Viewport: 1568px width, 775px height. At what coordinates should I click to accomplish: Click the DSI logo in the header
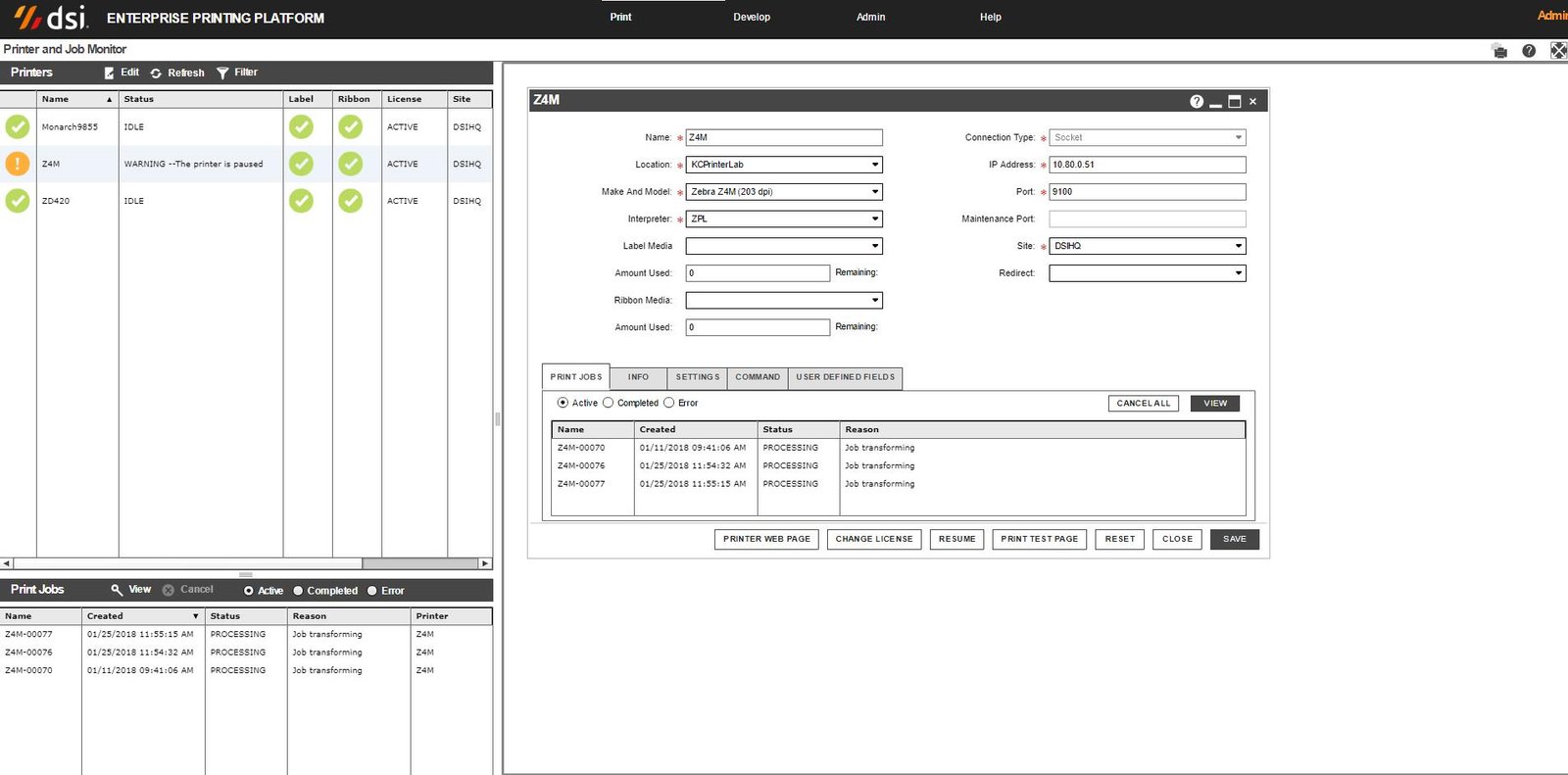pos(50,17)
